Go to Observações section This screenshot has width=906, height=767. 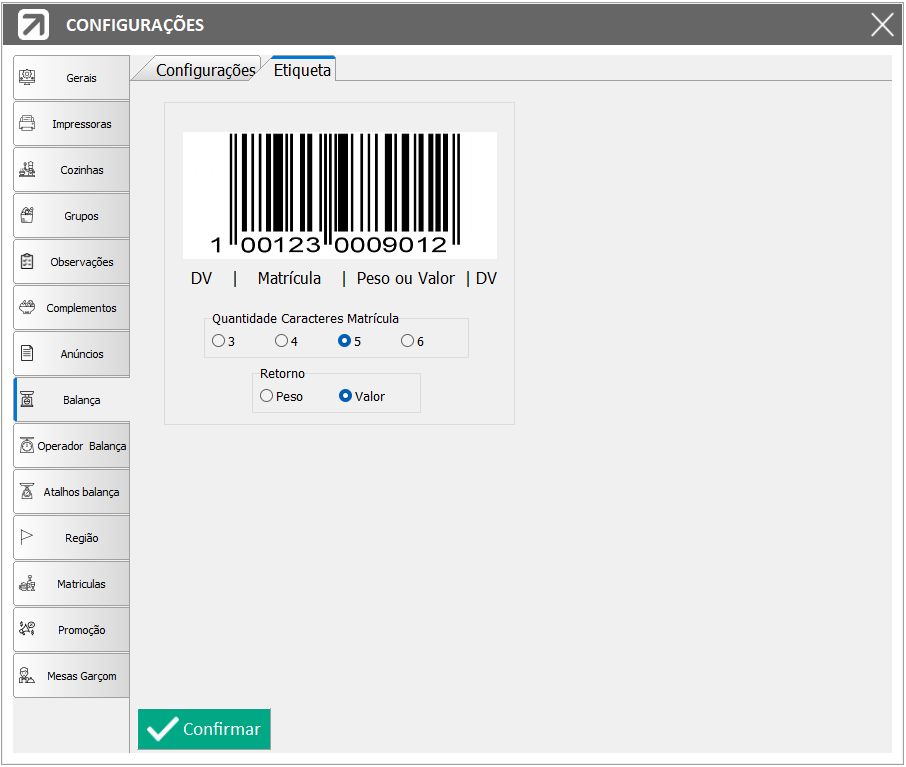tap(72, 262)
